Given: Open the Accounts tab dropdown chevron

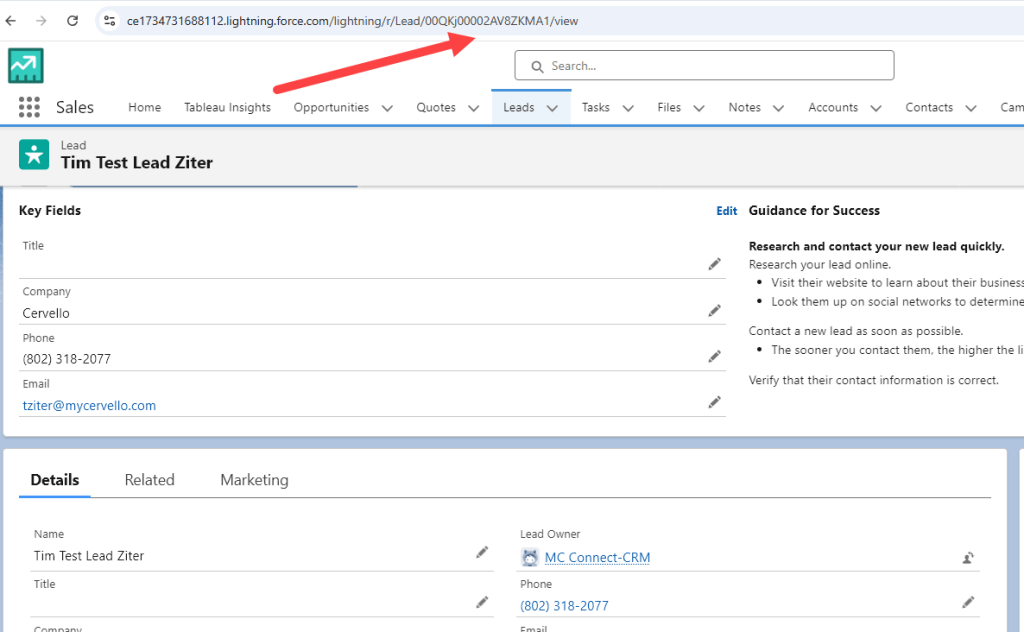Looking at the screenshot, I should (876, 108).
